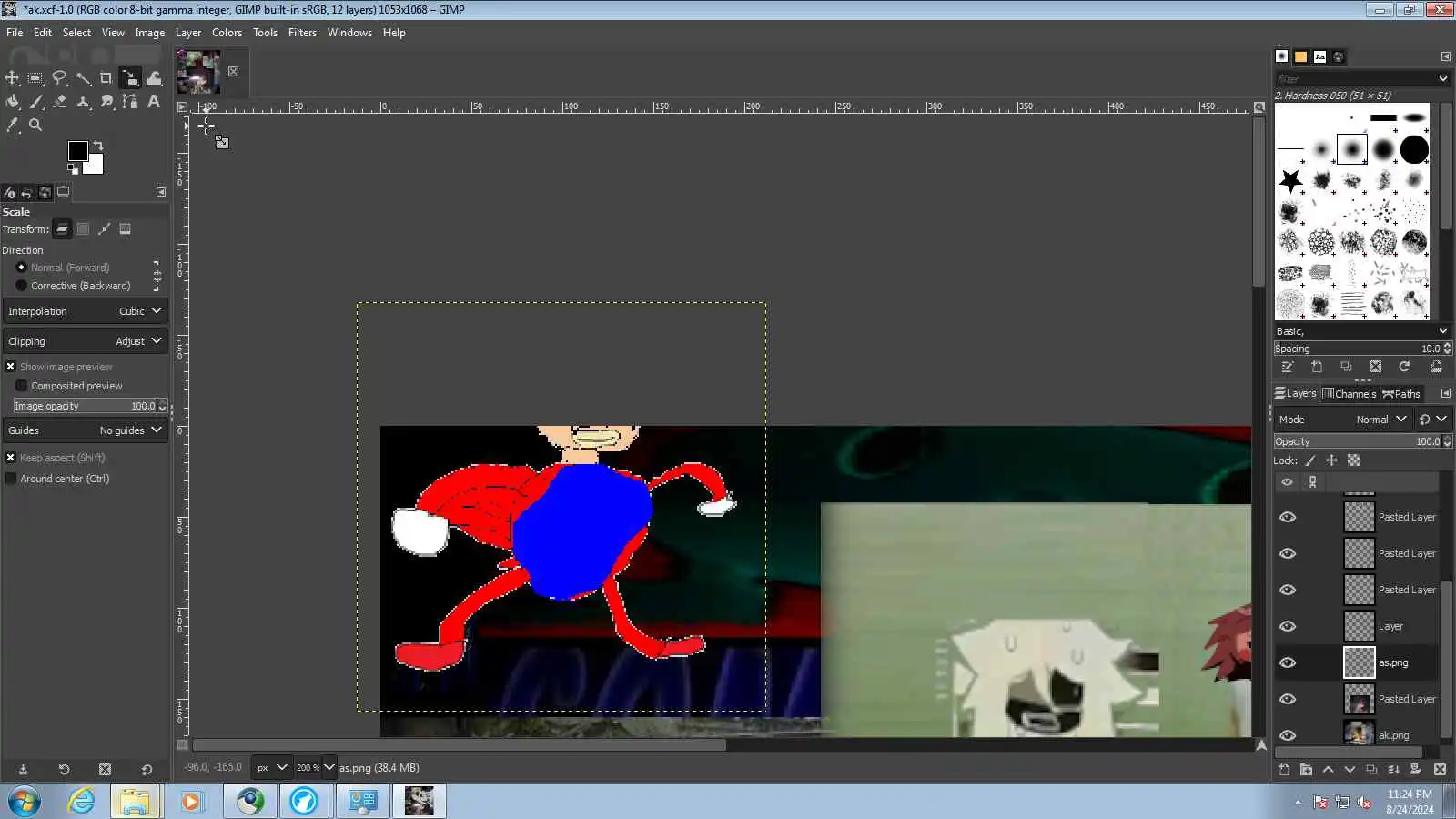Click the background color swatch
Viewport: 1456px width, 819px height.
pos(96,167)
